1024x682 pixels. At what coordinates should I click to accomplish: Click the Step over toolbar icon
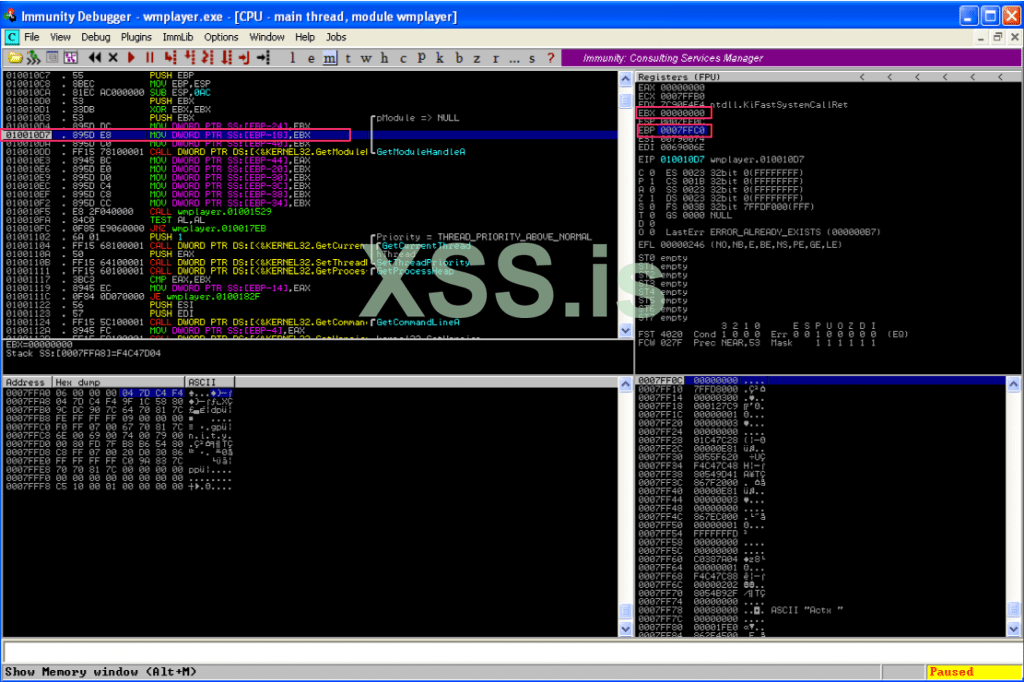tap(189, 58)
